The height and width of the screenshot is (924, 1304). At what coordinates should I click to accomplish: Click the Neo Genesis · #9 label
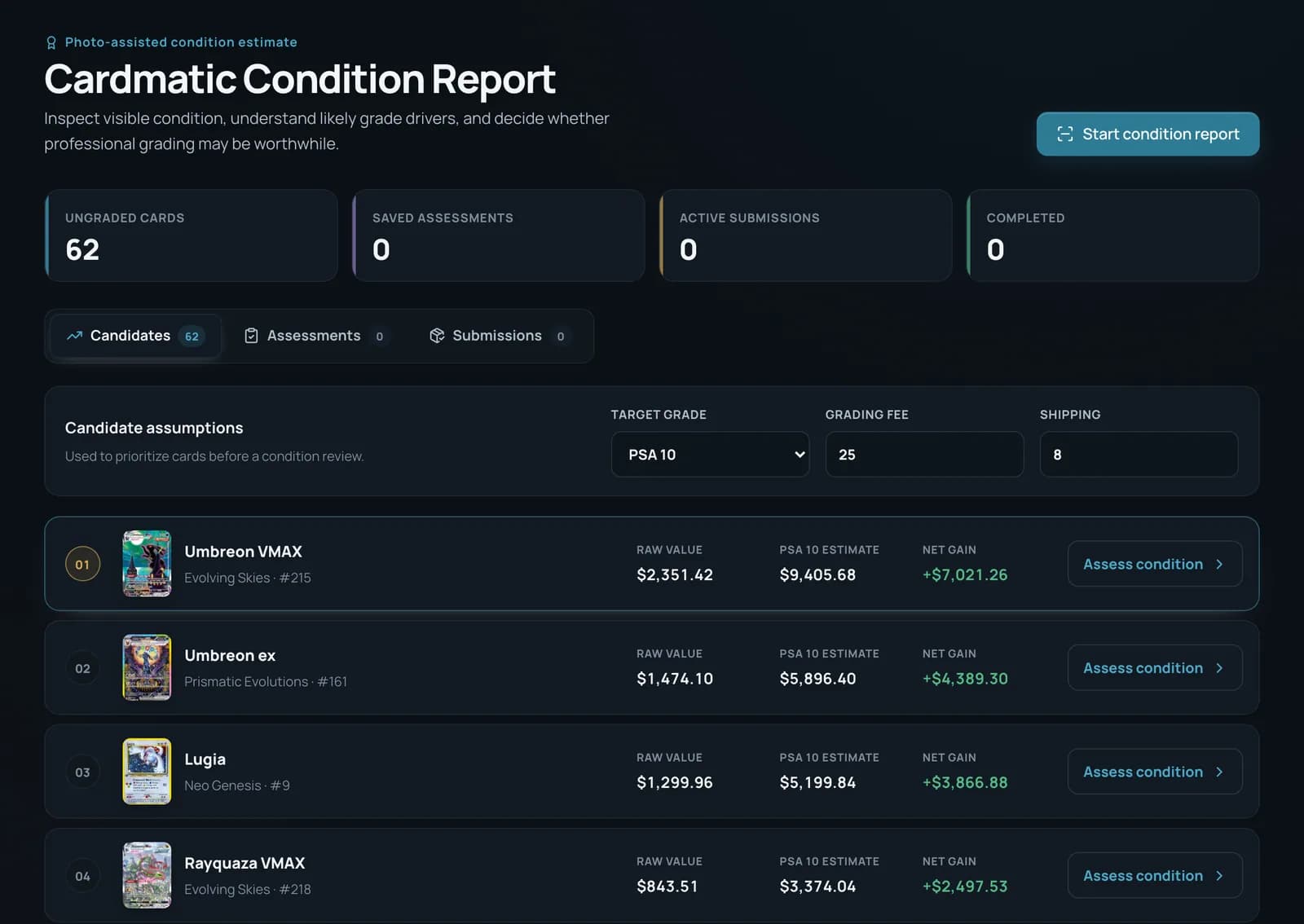click(x=237, y=785)
